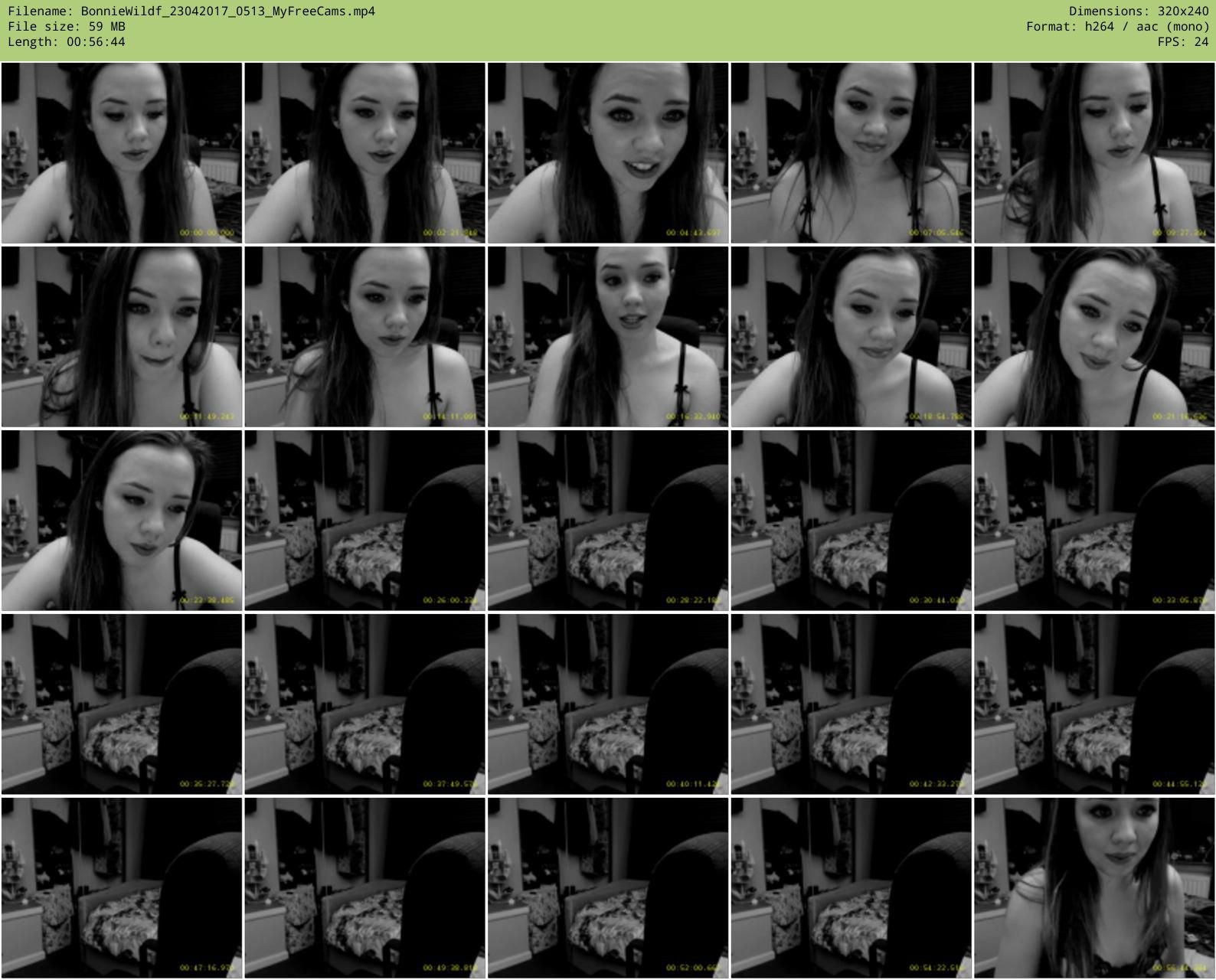Select the frame at timestamp 00:40:11

pyautogui.click(x=608, y=704)
